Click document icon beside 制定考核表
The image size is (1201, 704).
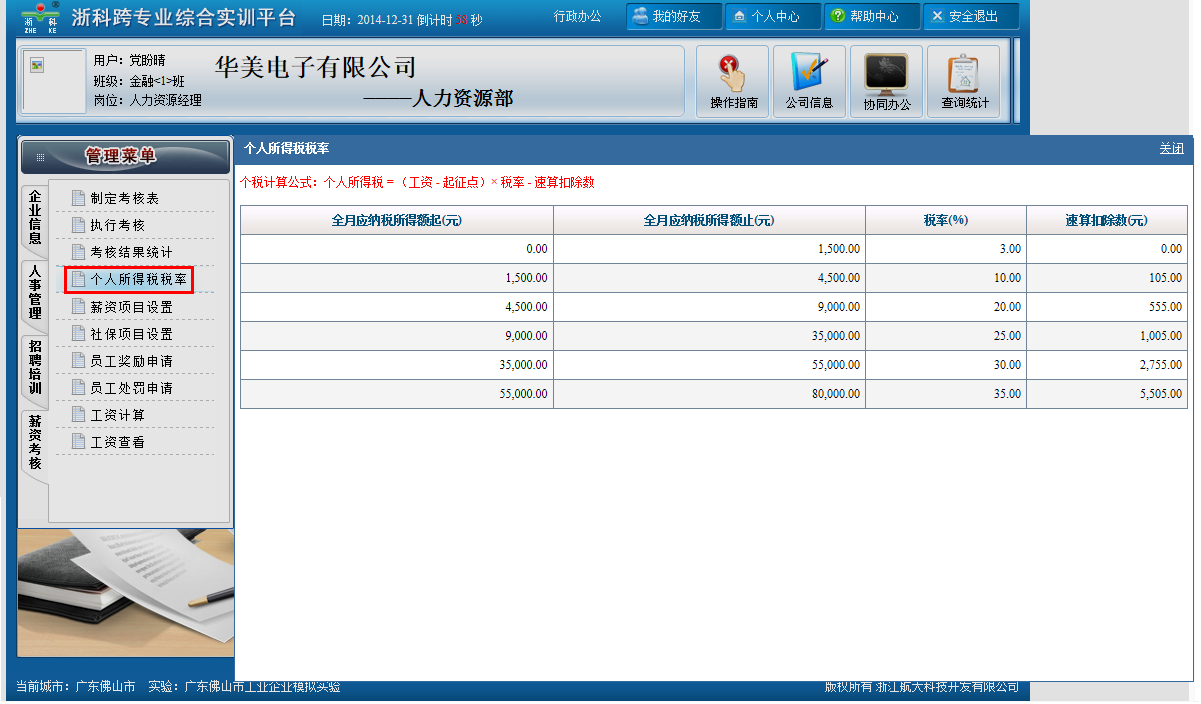click(78, 198)
